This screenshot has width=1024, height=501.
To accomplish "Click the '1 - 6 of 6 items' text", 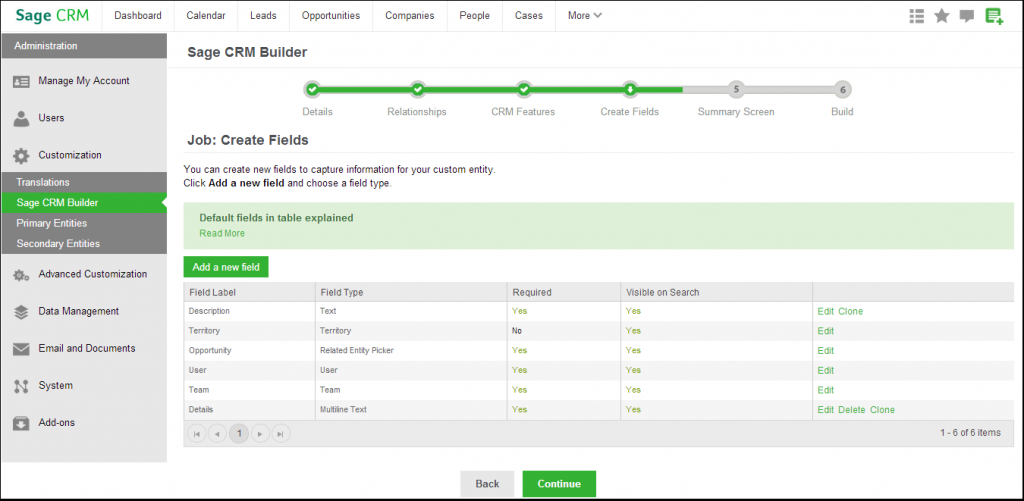I will (x=970, y=432).
